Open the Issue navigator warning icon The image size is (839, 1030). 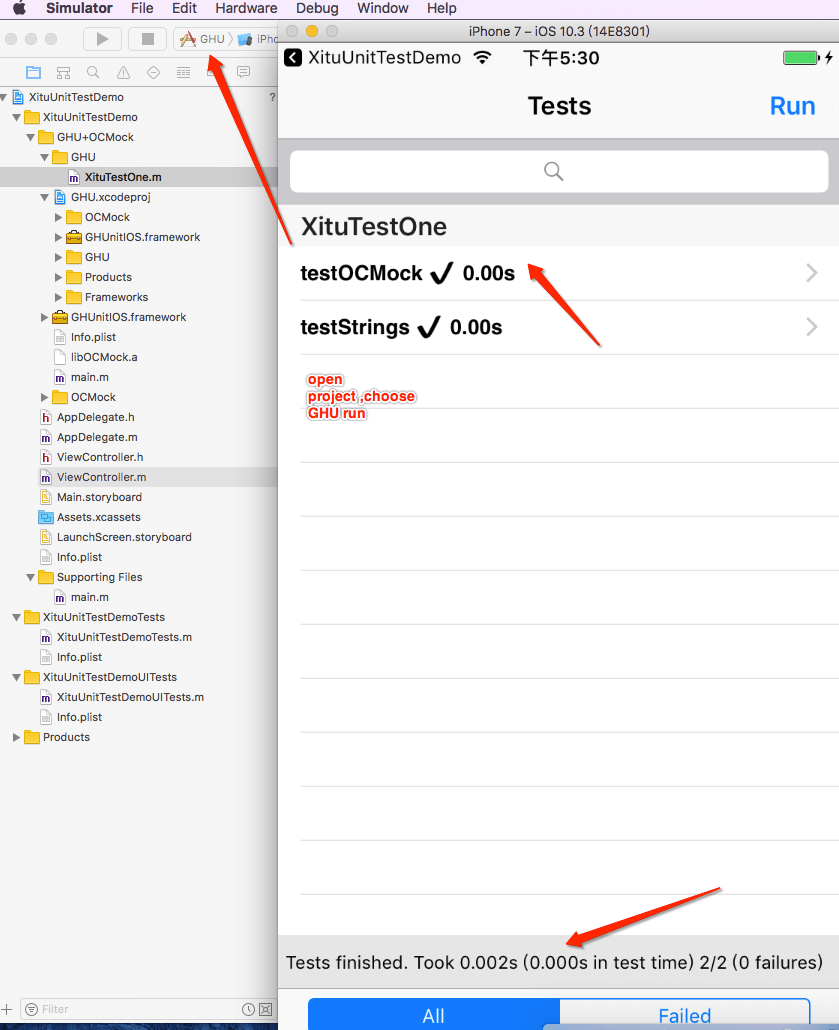(124, 72)
